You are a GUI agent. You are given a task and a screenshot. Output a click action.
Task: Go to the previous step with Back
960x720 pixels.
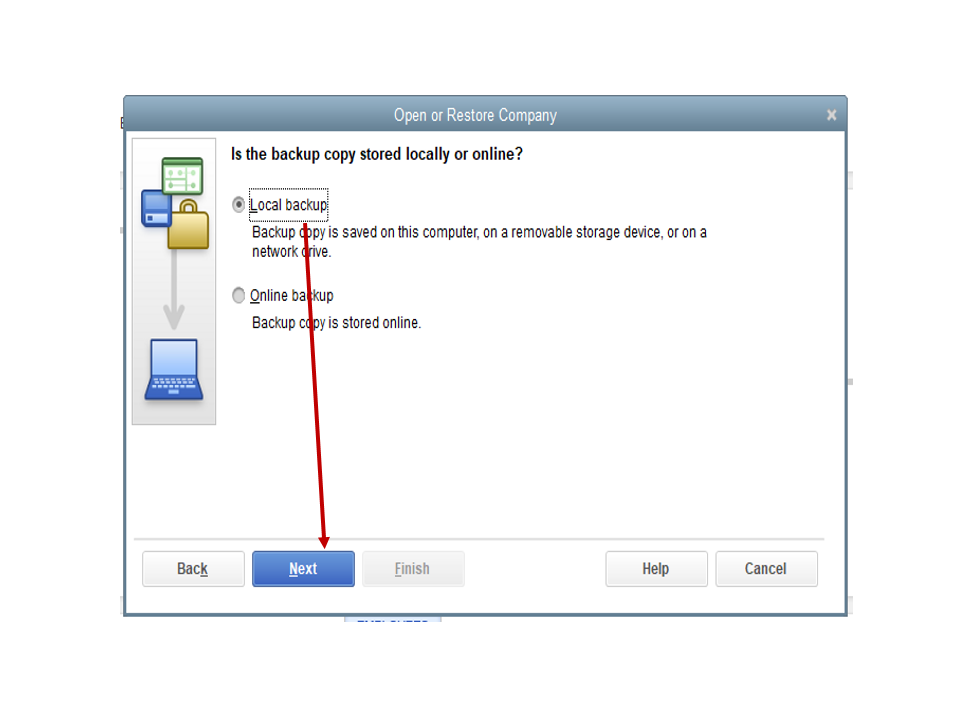pyautogui.click(x=193, y=569)
